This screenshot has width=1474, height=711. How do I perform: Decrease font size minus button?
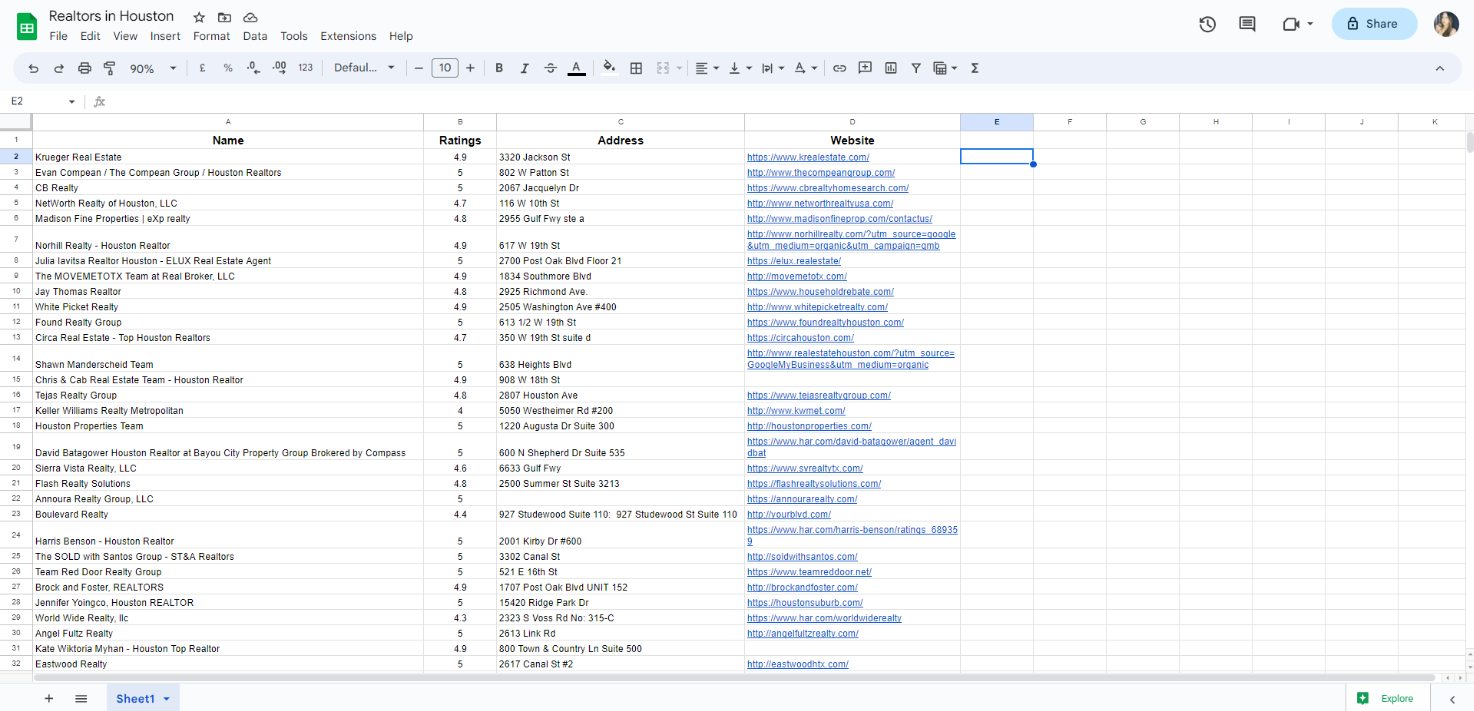(419, 68)
